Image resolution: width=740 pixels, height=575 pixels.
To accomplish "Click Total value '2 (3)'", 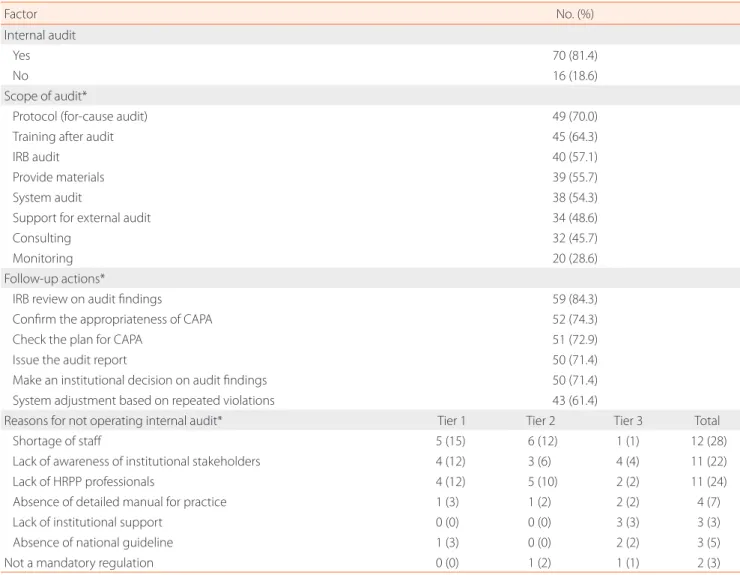I will (709, 563).
